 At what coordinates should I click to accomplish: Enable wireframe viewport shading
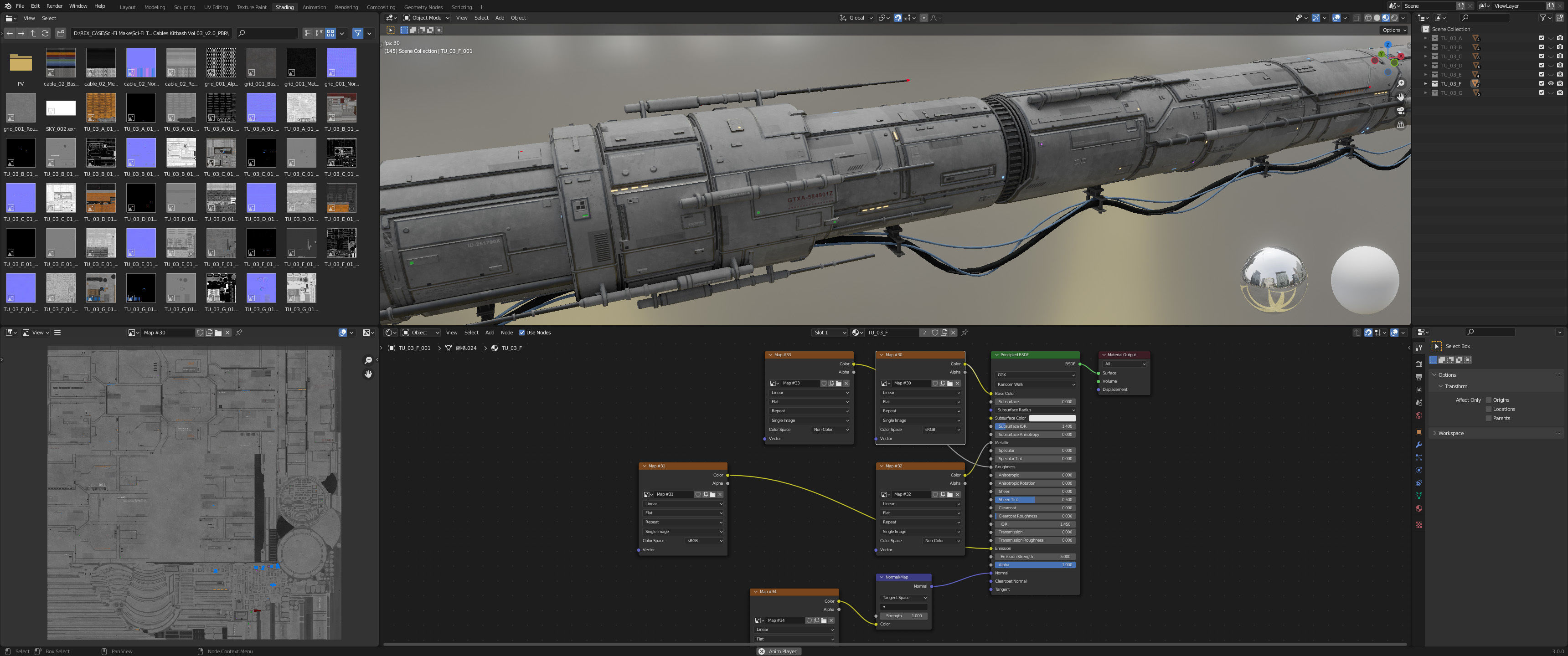coord(1368,18)
